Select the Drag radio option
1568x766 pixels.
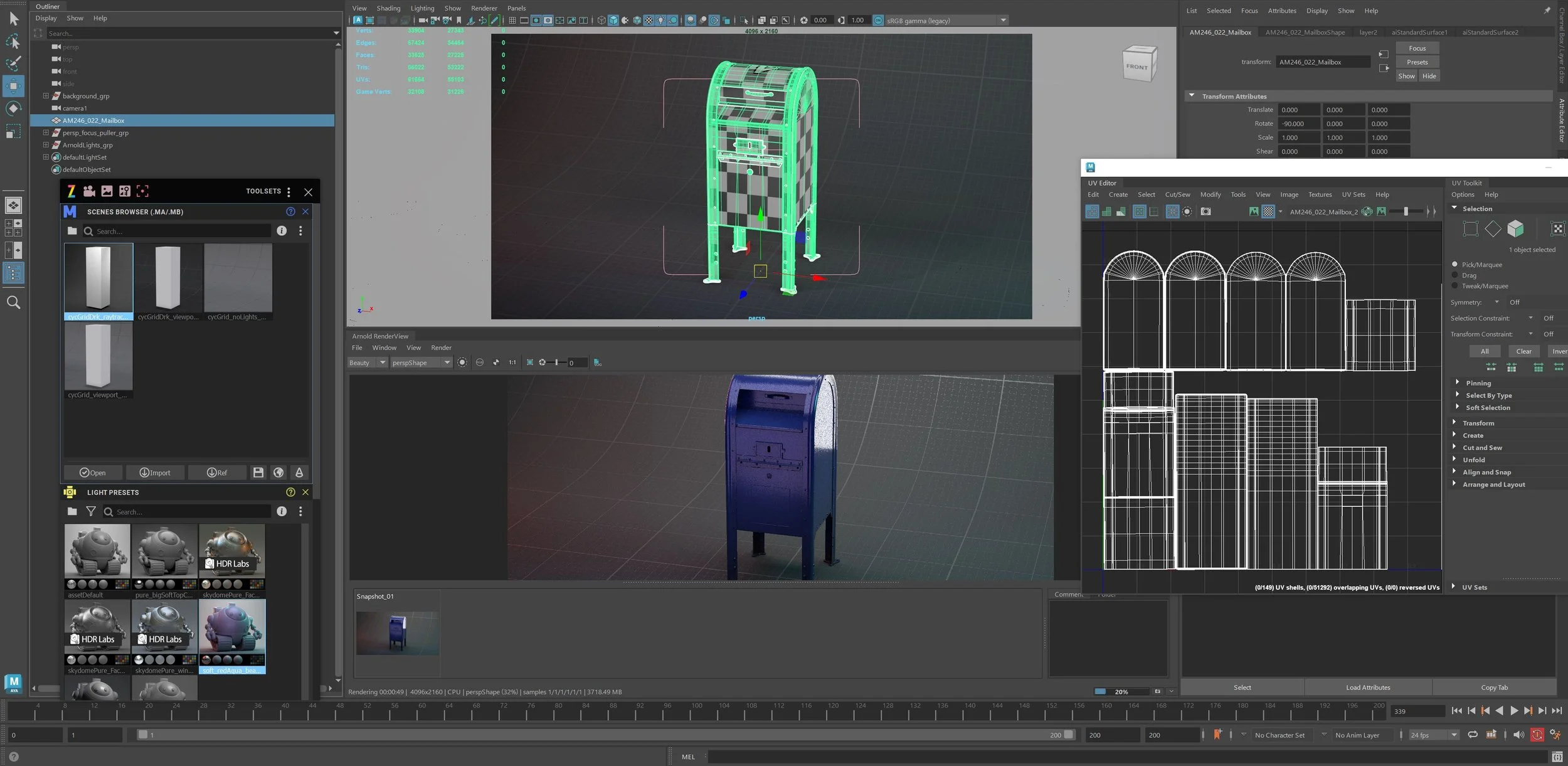(1455, 275)
